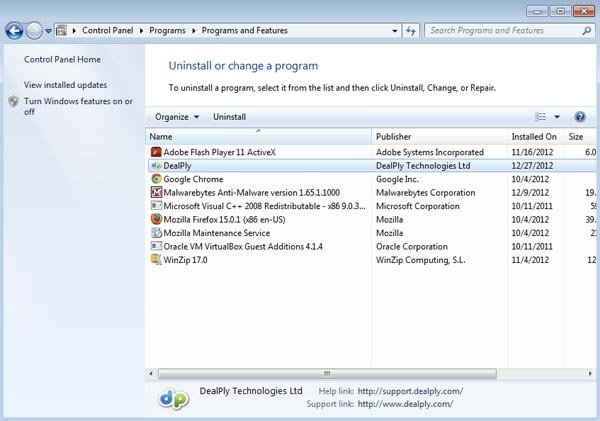Click the scroll right arrow
Viewport: 600px width, 421px height.
[590, 374]
